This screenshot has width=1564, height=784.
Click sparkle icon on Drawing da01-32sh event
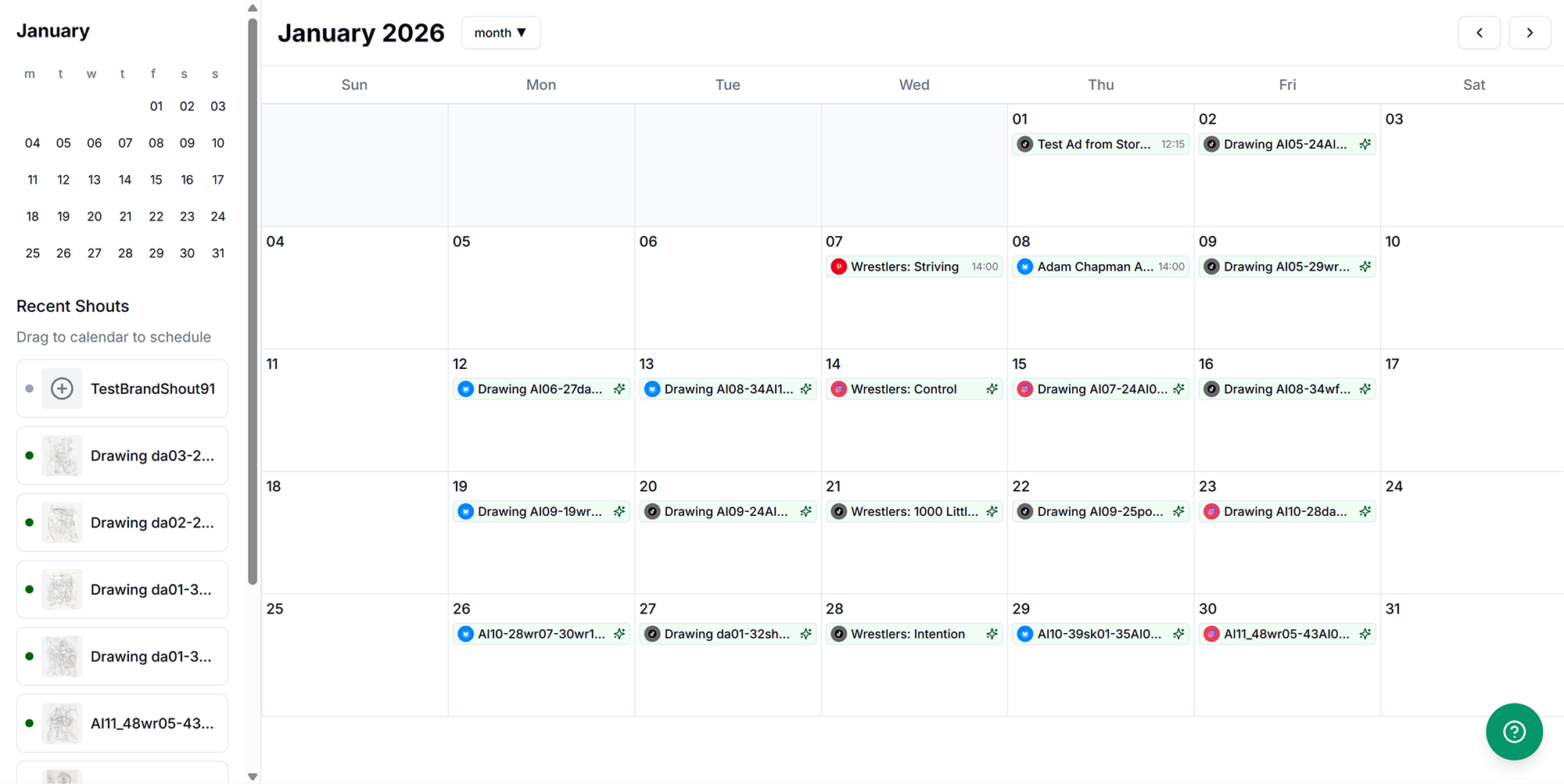(x=806, y=634)
